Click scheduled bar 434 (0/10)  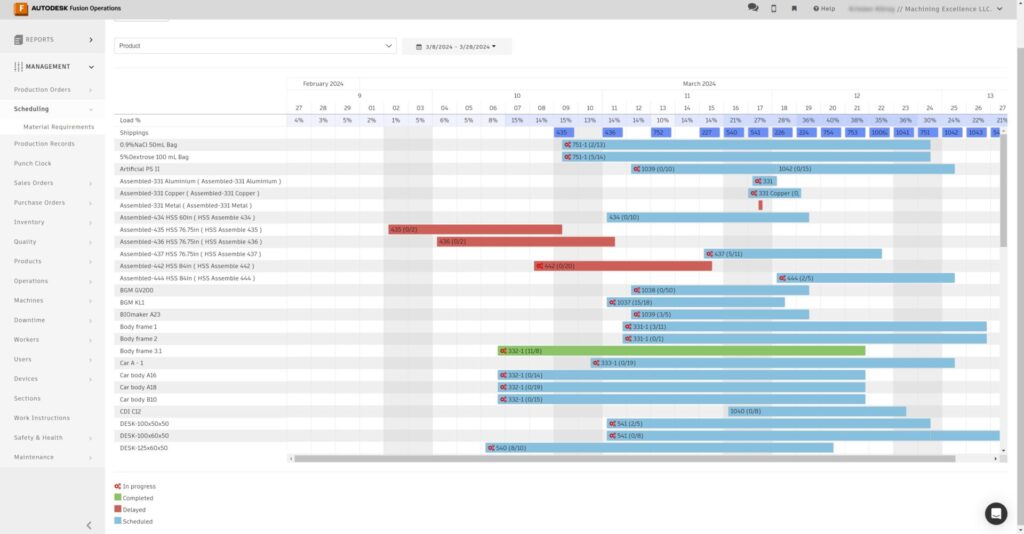tap(707, 217)
